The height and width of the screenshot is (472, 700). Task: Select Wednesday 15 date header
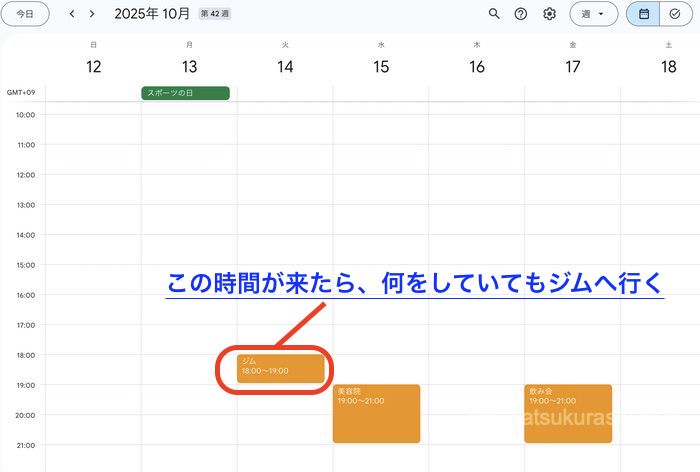tap(381, 66)
